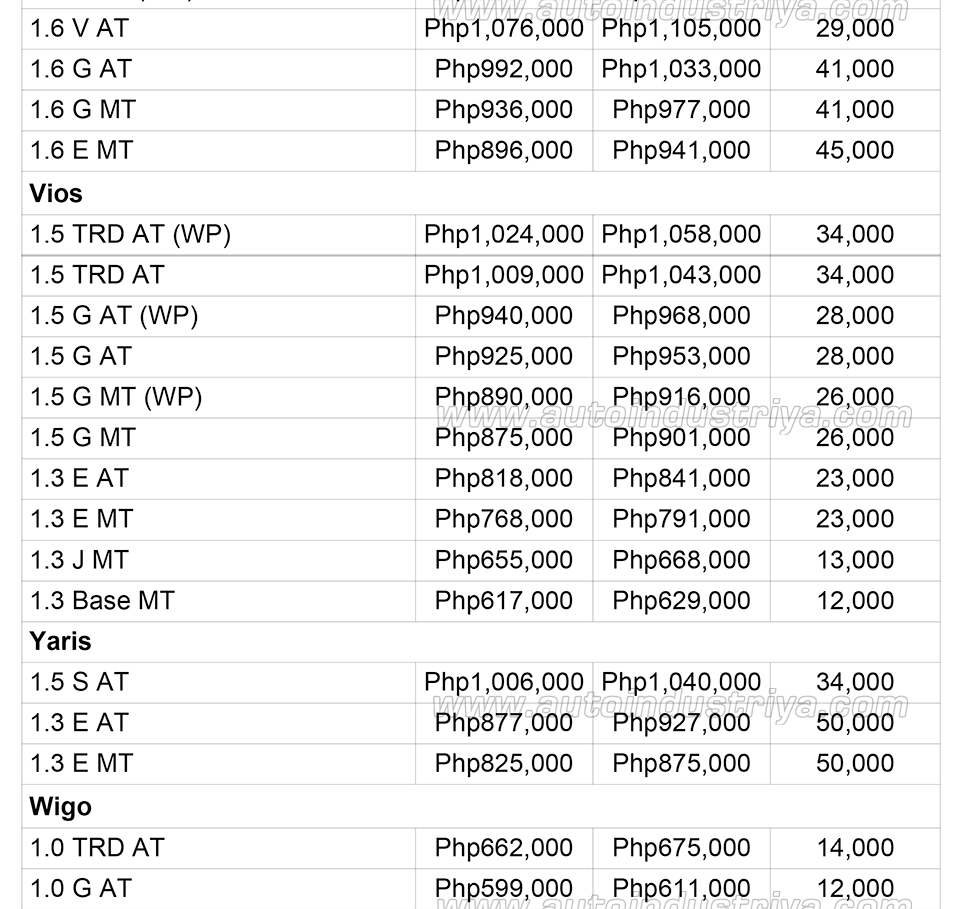The width and height of the screenshot is (960, 909).
Task: Click the Php1,024,000 price cell
Action: pos(504,234)
